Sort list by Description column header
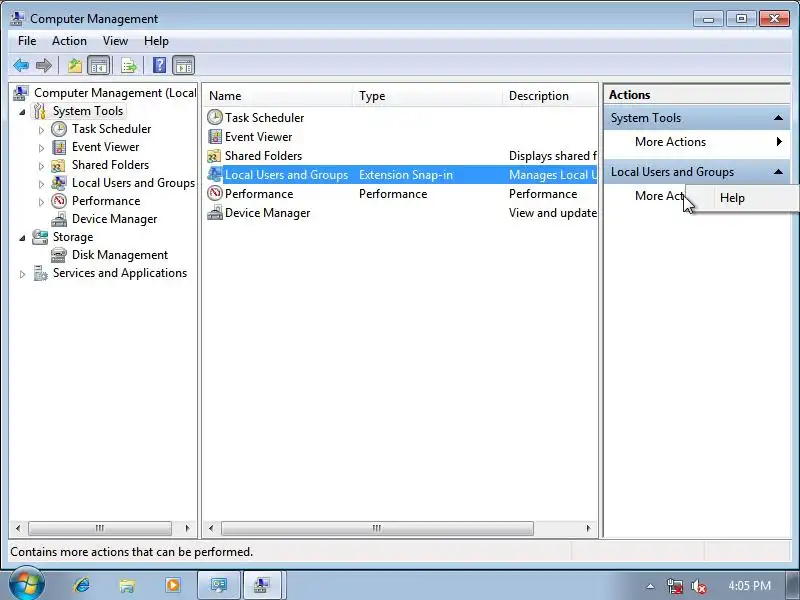This screenshot has height=600, width=800. pos(550,96)
